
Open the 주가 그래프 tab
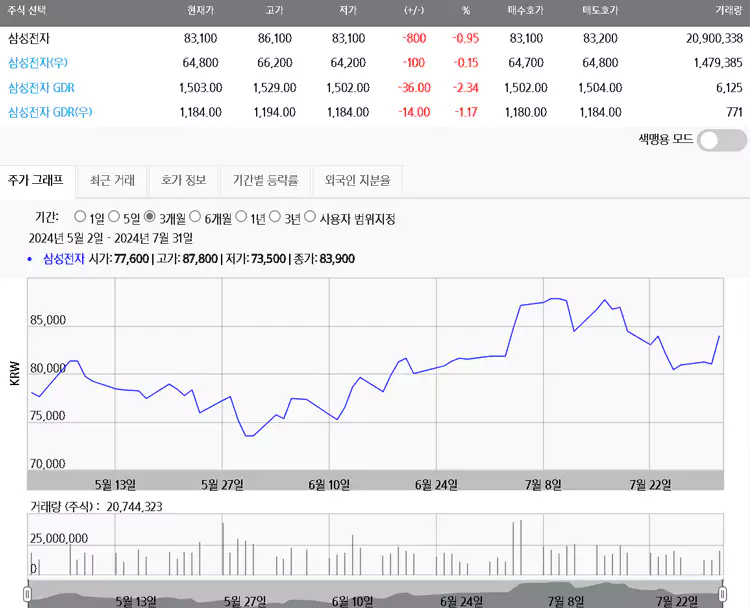[36, 180]
